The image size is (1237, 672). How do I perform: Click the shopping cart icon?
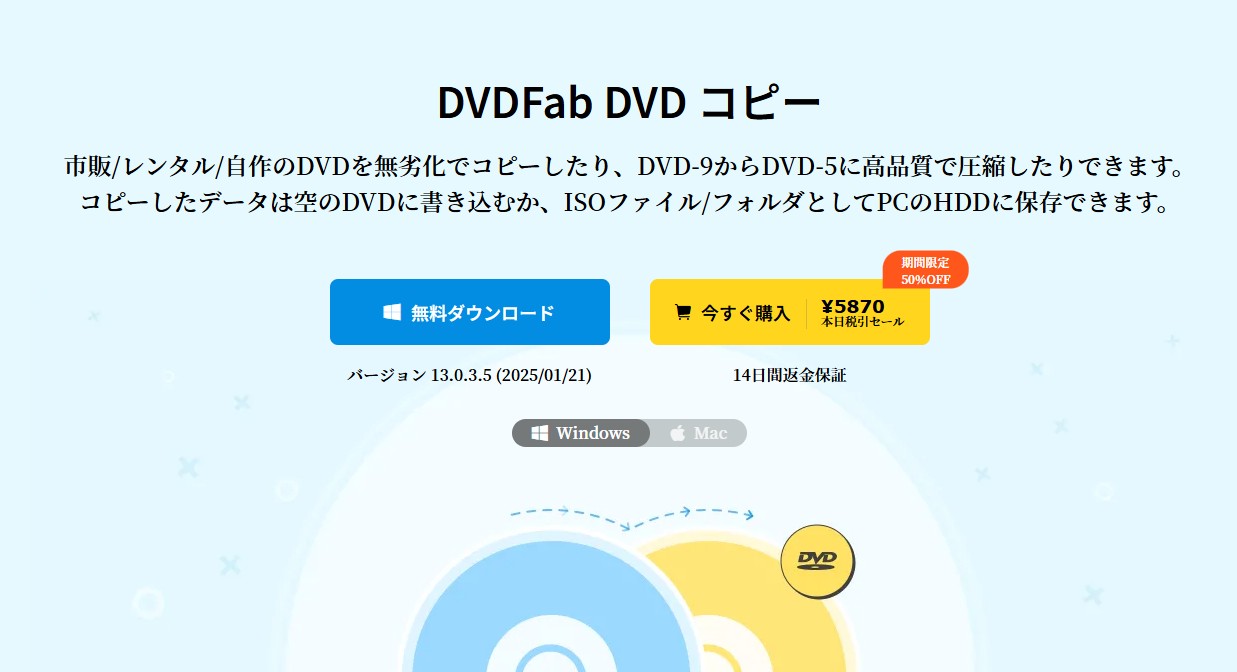point(683,312)
